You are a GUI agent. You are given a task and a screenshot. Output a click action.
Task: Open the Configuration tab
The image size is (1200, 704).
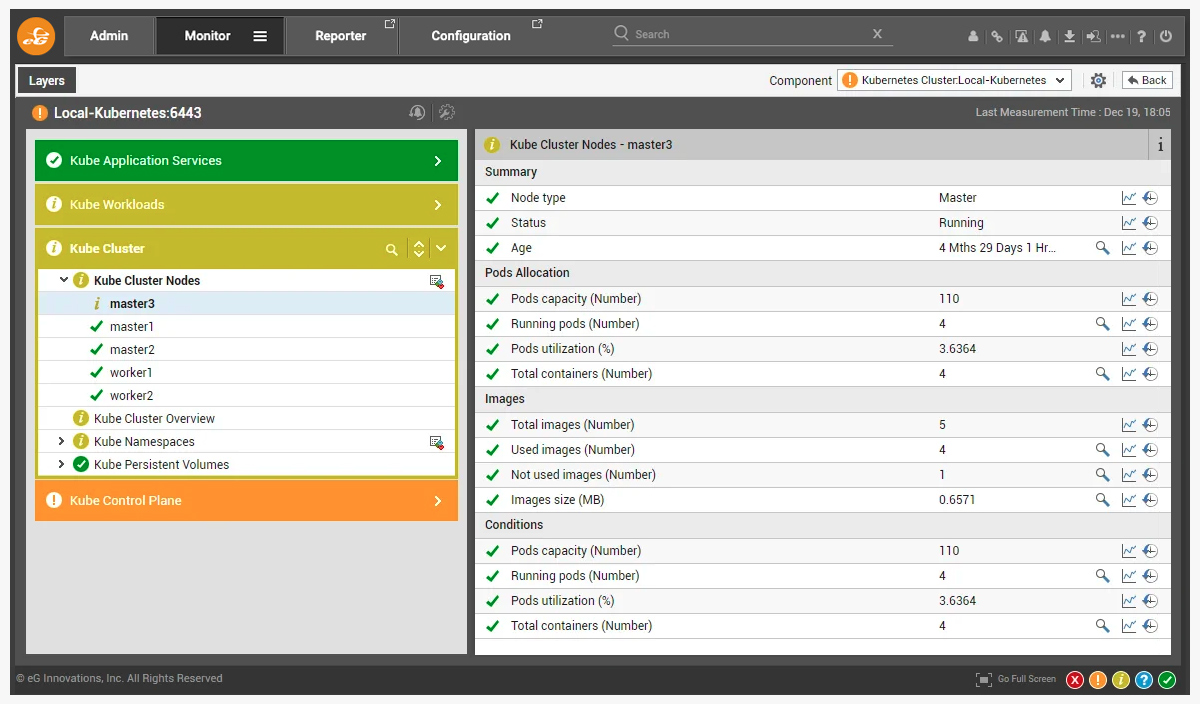tap(471, 36)
